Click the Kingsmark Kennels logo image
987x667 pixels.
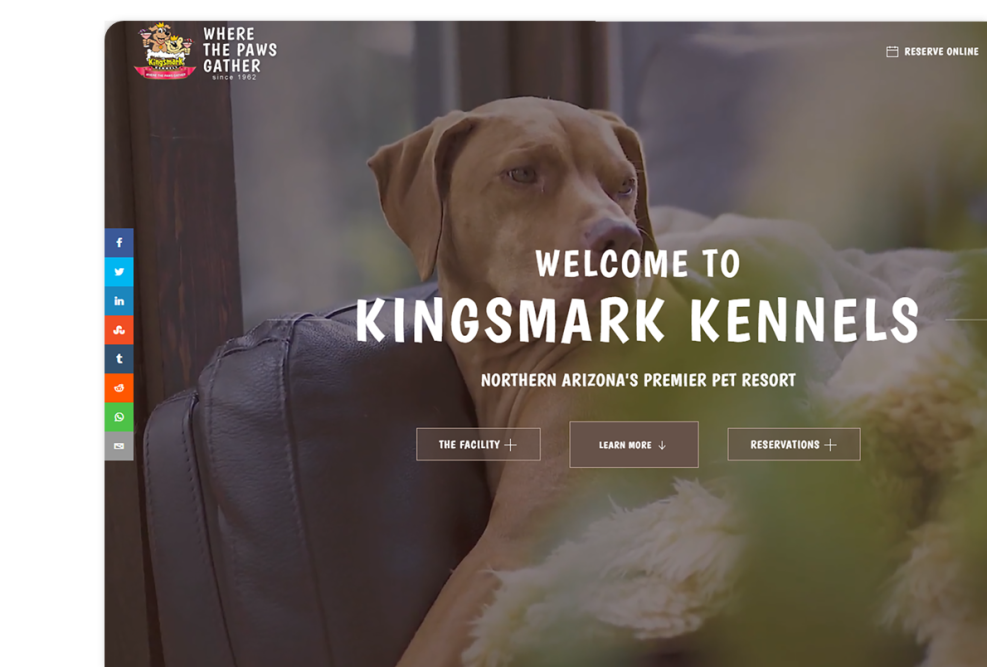pos(165,51)
